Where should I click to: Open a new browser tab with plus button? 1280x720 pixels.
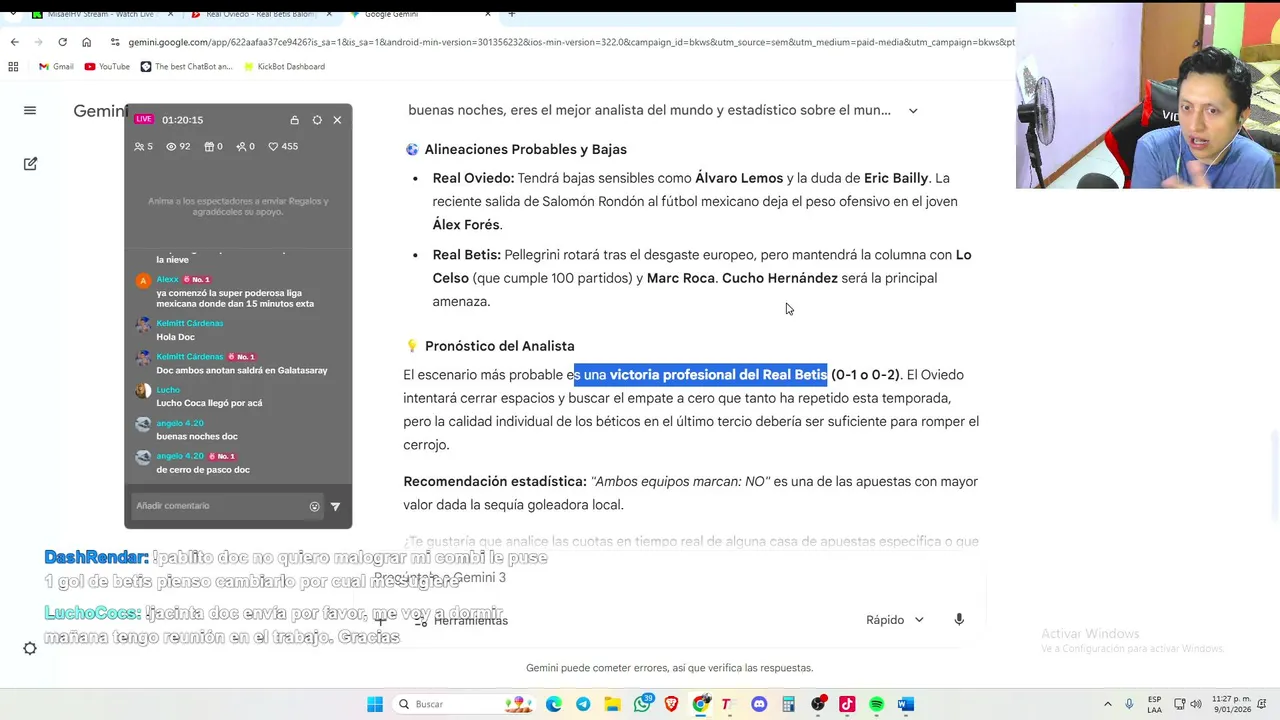coord(511,14)
